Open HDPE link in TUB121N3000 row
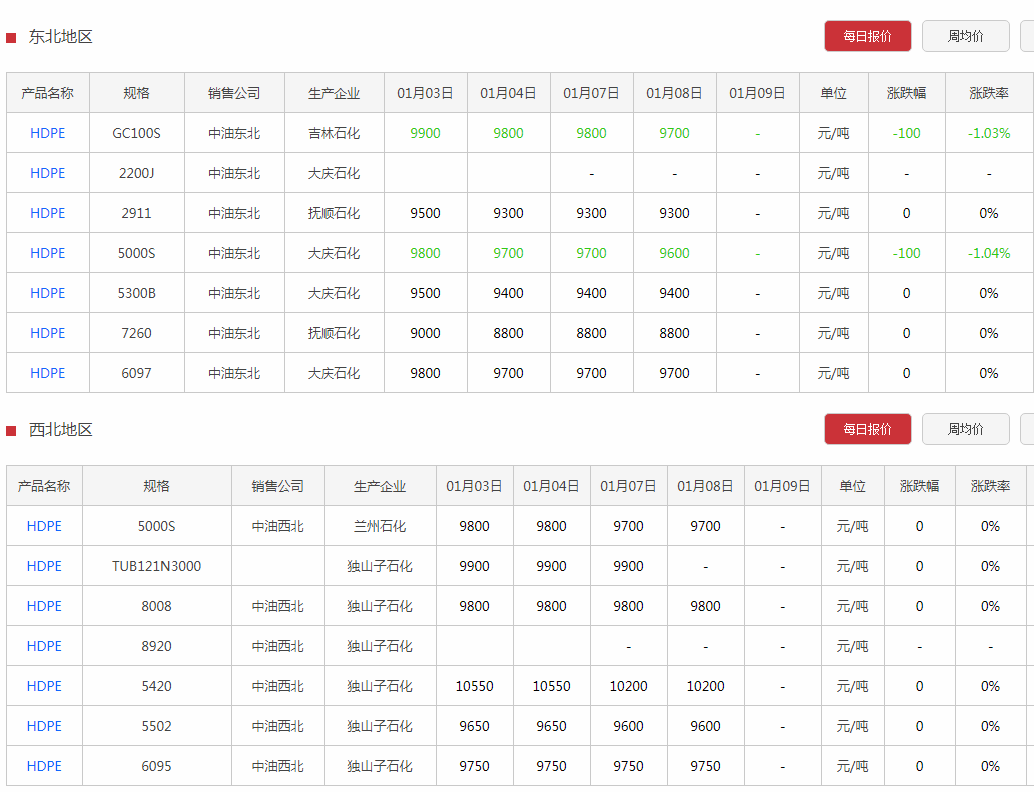The image size is (1034, 792). pos(44,566)
